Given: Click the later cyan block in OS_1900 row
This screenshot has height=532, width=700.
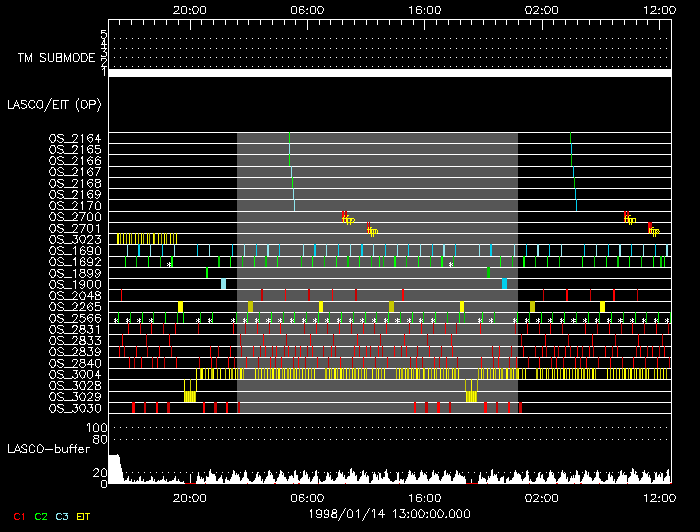Looking at the screenshot, I should click(x=504, y=284).
